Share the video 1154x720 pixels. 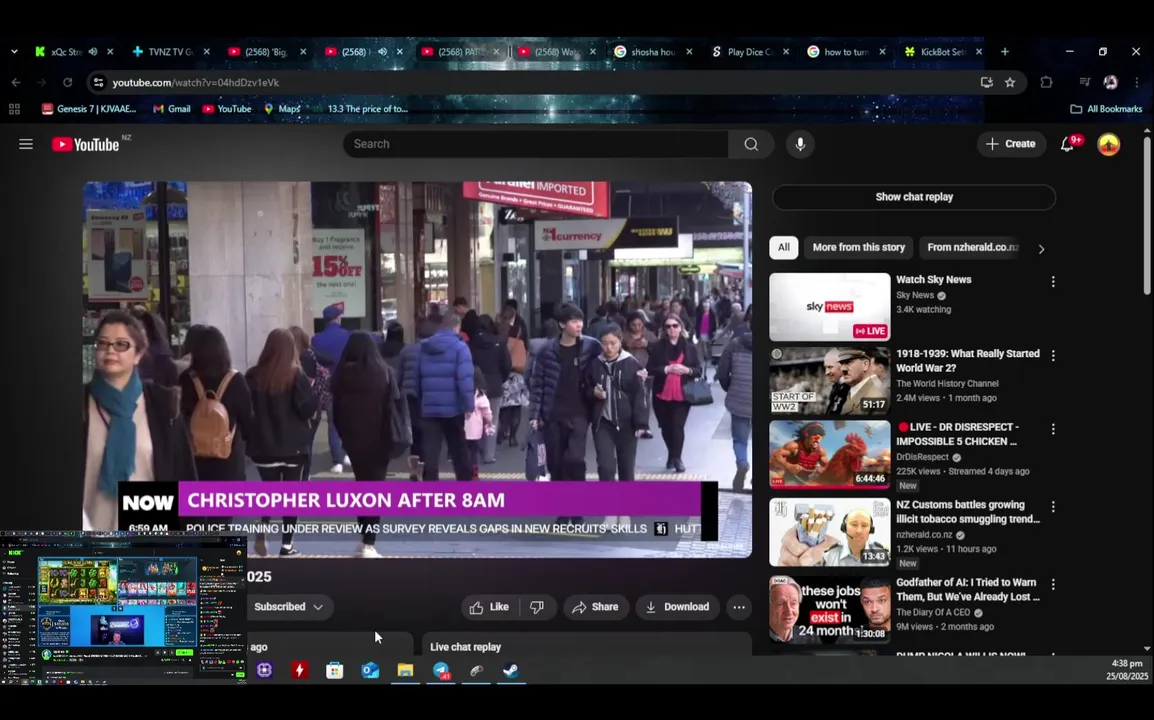click(x=595, y=607)
